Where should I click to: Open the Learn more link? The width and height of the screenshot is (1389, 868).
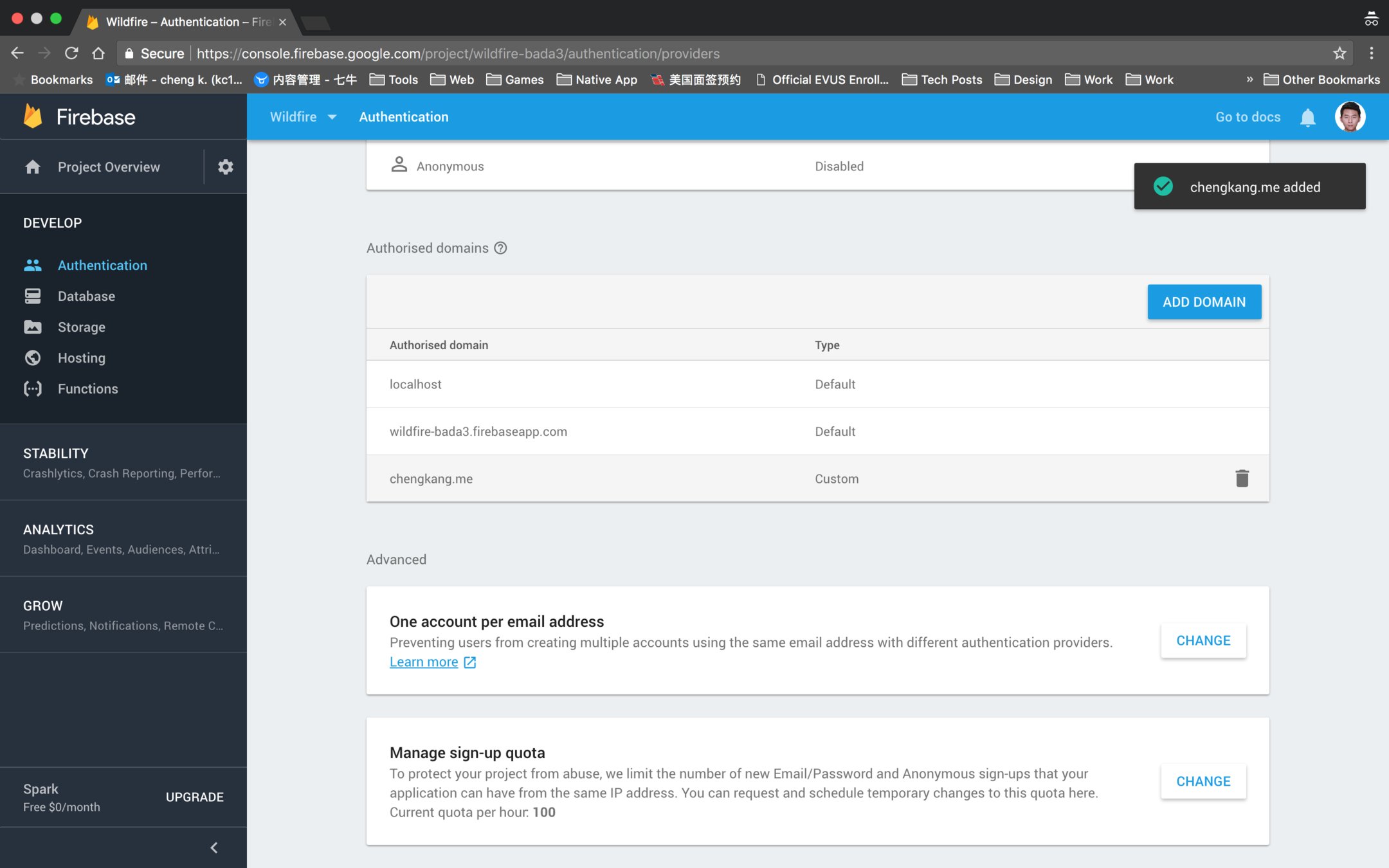point(424,662)
